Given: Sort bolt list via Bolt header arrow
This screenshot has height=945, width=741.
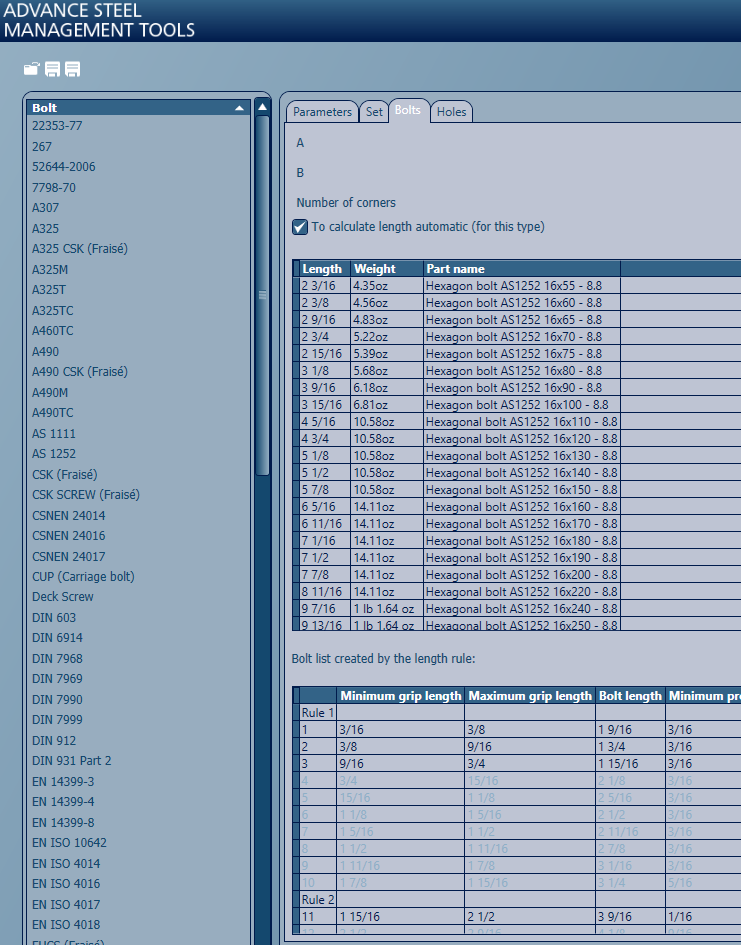Looking at the screenshot, I should coord(239,108).
